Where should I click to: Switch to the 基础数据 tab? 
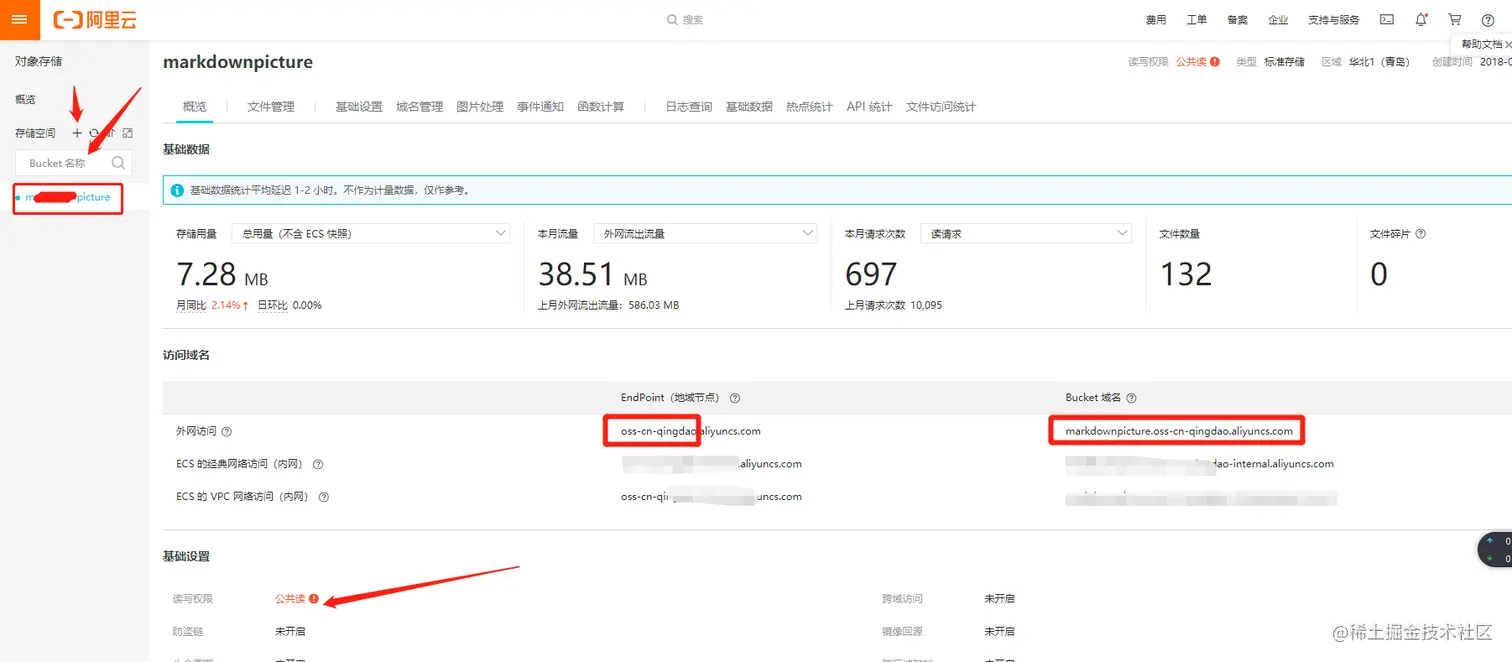coord(749,106)
